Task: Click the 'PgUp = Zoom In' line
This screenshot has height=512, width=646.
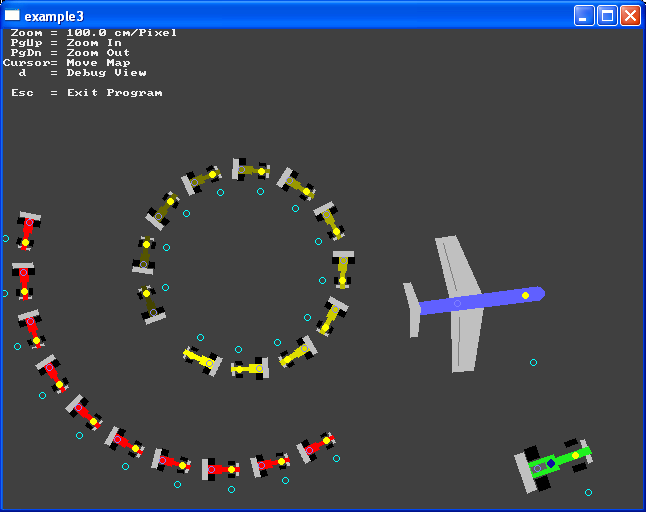Action: [66, 43]
